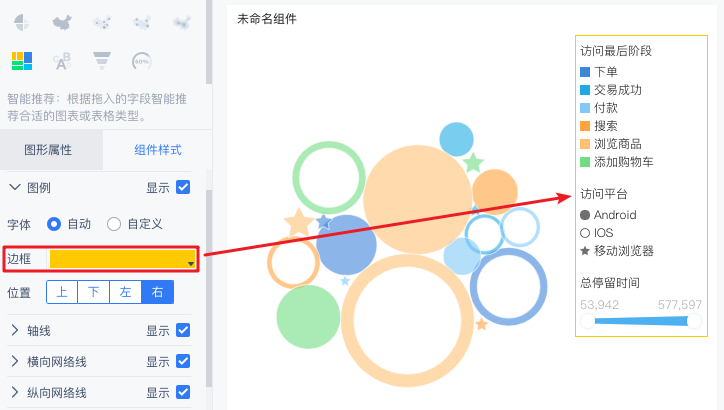Select the treemap chart type icon
The width and height of the screenshot is (724, 410).
[x=22, y=61]
